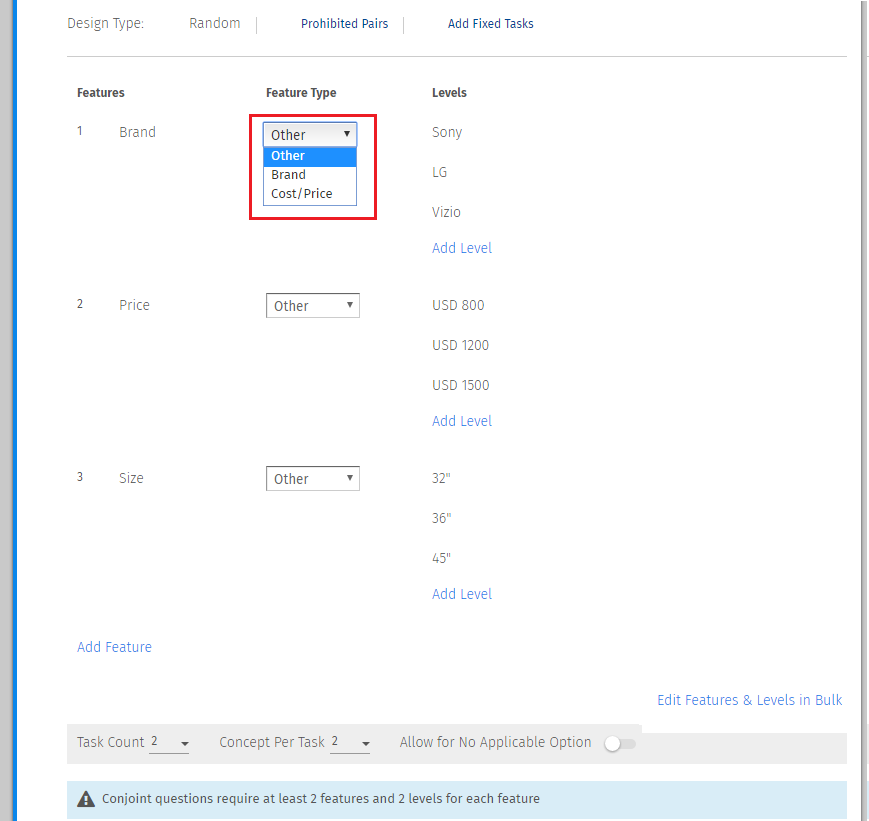Screen dimensions: 869x821
Task: Click Add Level under Size levels
Action: (x=462, y=594)
